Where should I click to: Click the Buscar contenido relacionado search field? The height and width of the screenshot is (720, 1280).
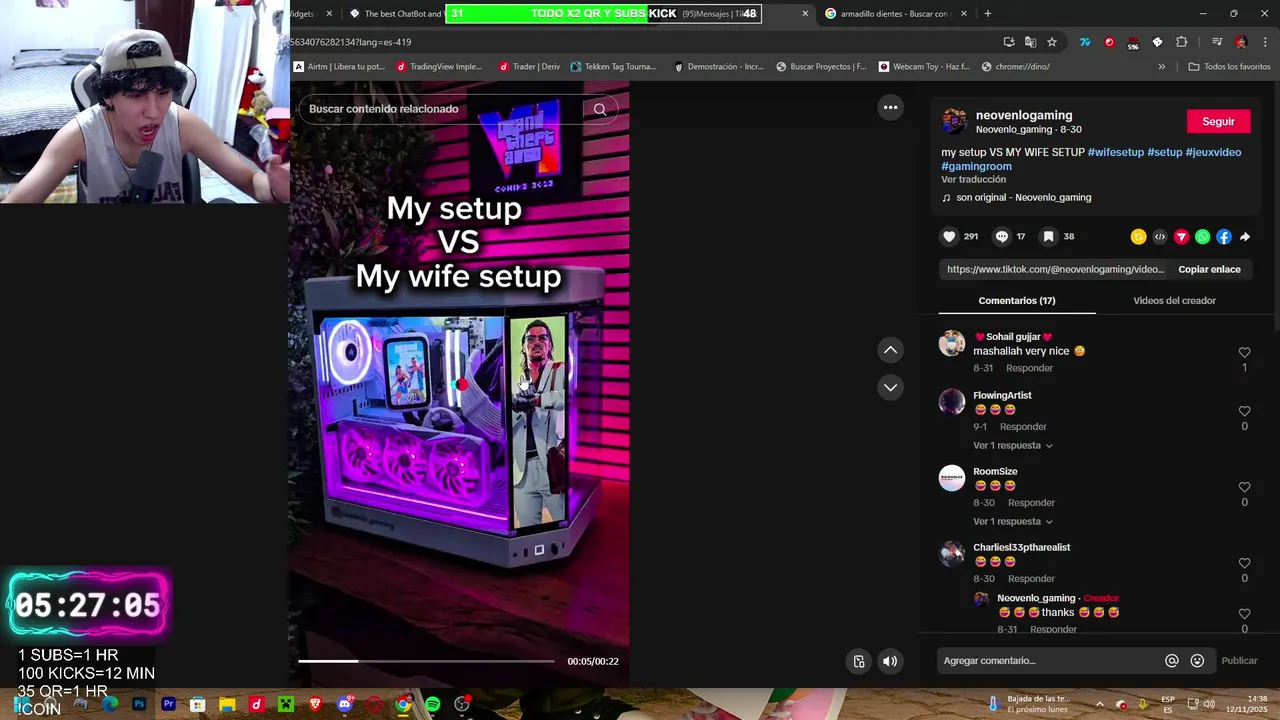point(440,109)
